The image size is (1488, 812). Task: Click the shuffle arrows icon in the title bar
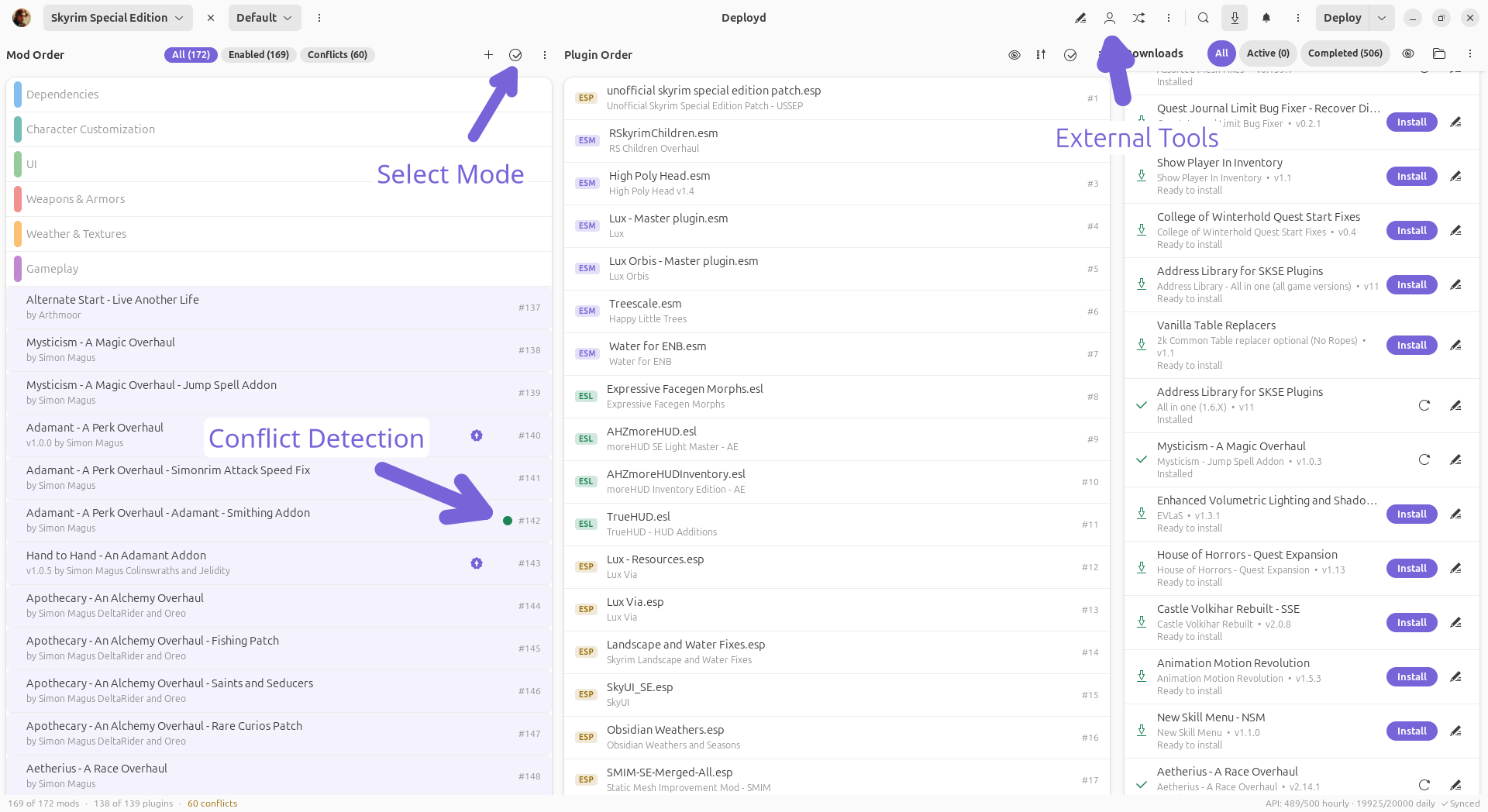[1138, 18]
